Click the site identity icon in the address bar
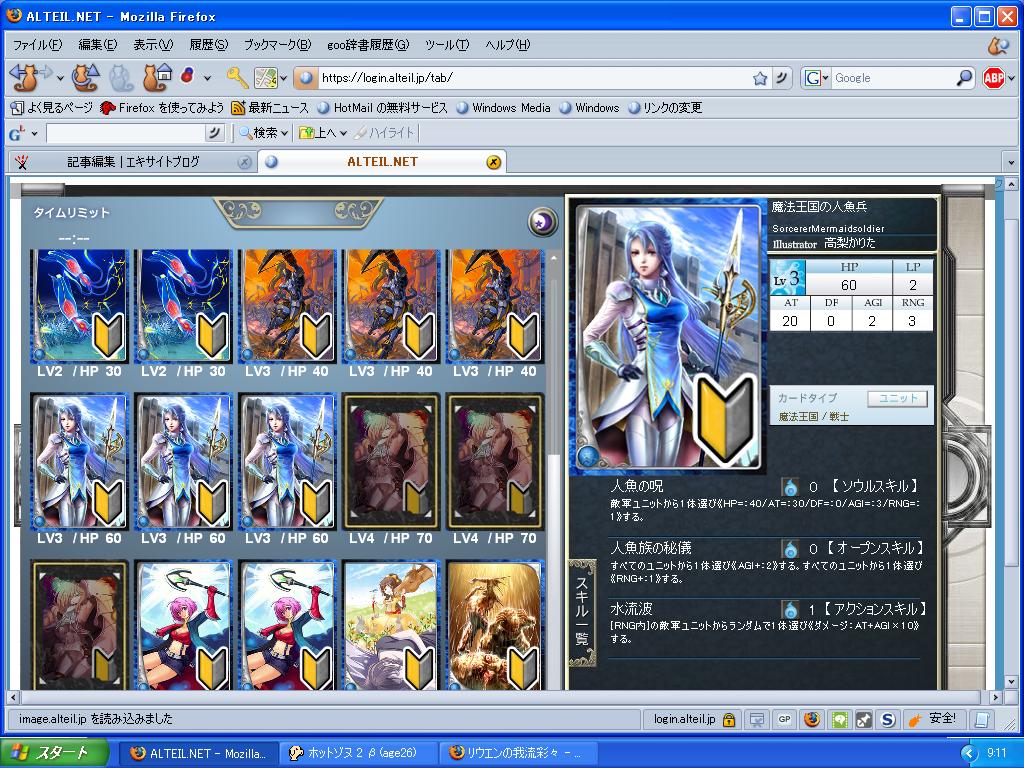 306,78
